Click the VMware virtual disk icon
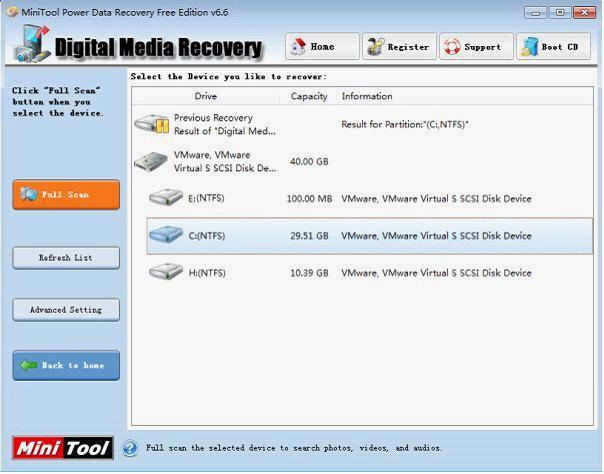 click(151, 161)
